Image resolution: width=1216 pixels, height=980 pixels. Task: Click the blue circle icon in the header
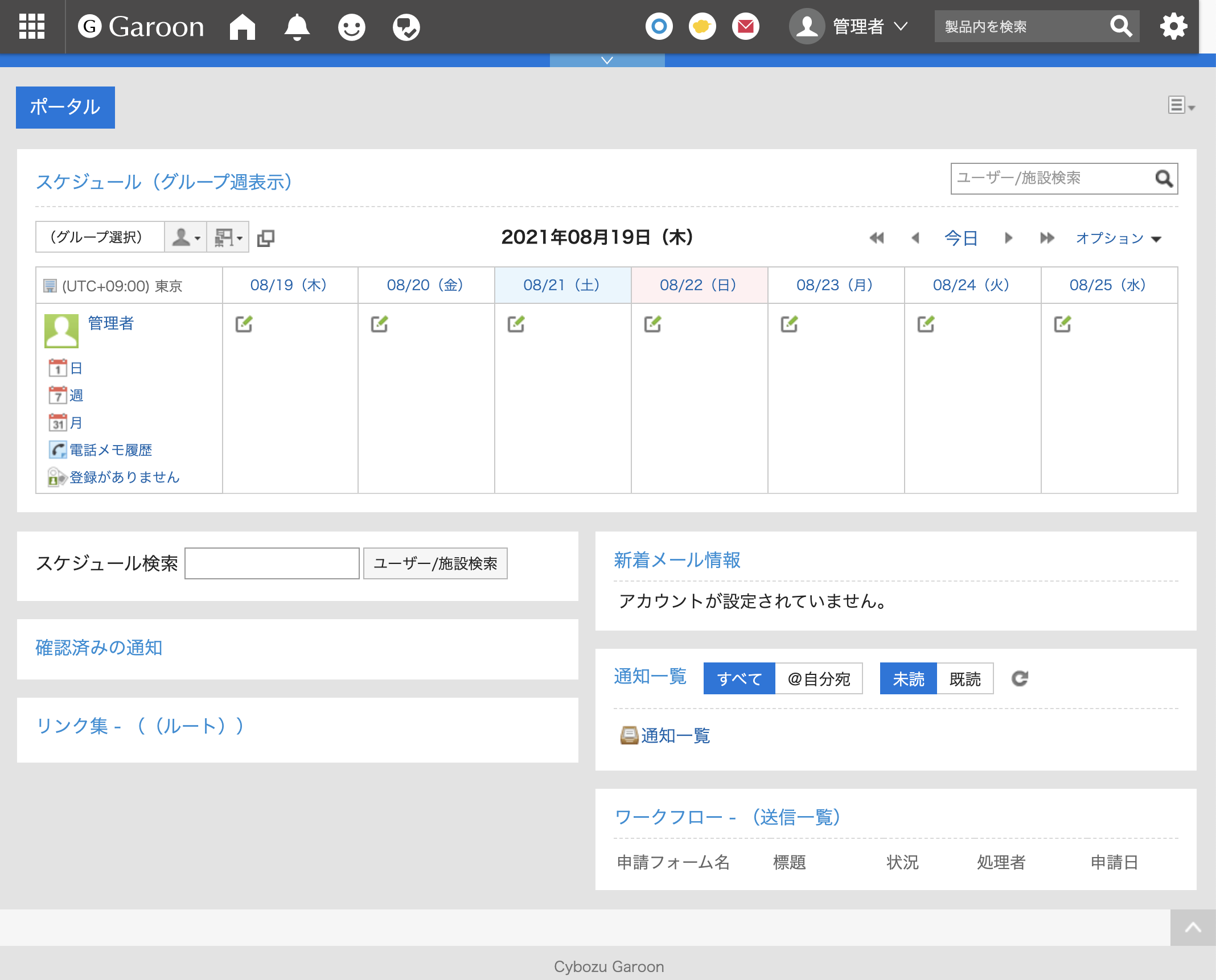point(659,26)
